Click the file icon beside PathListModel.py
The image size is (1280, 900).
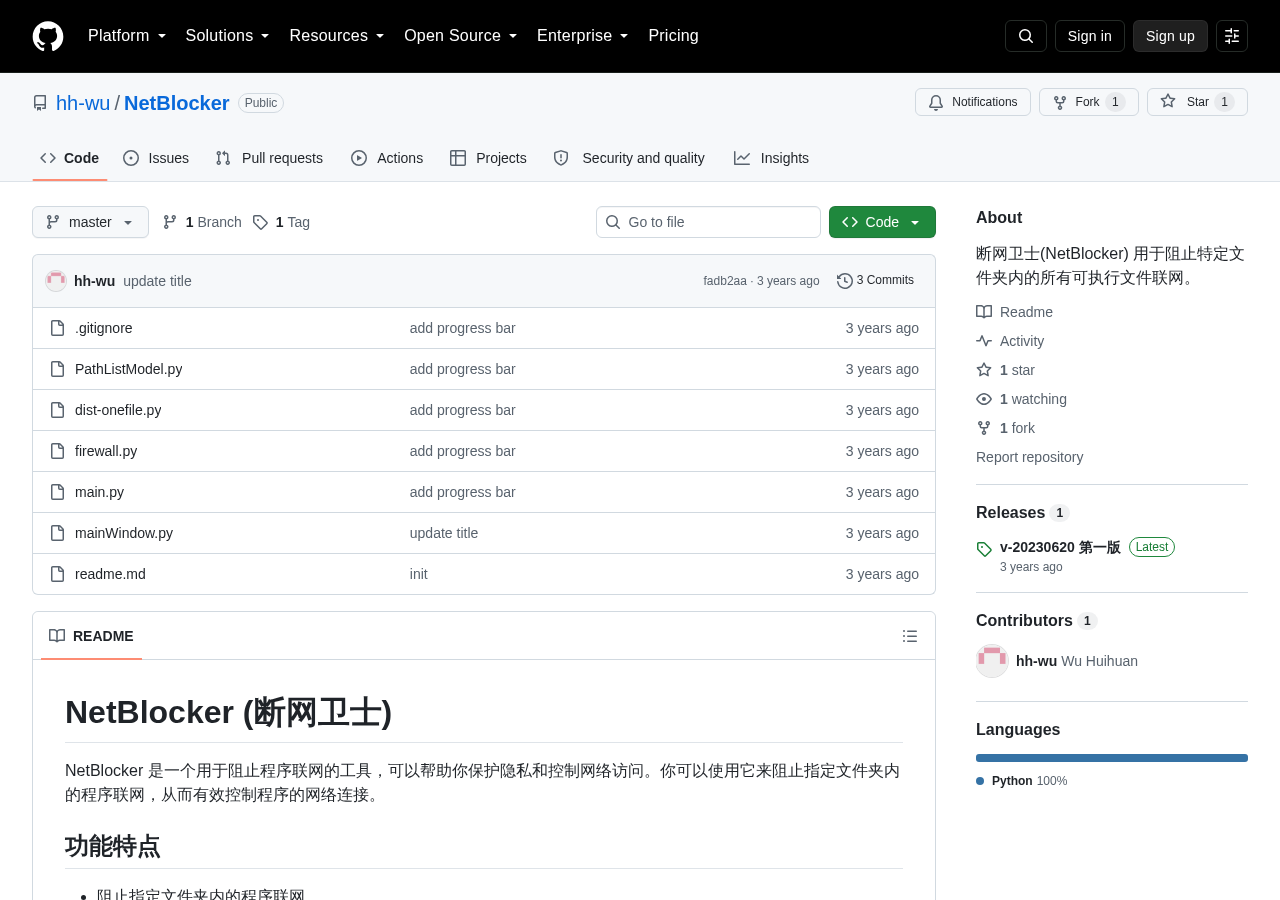coord(58,369)
